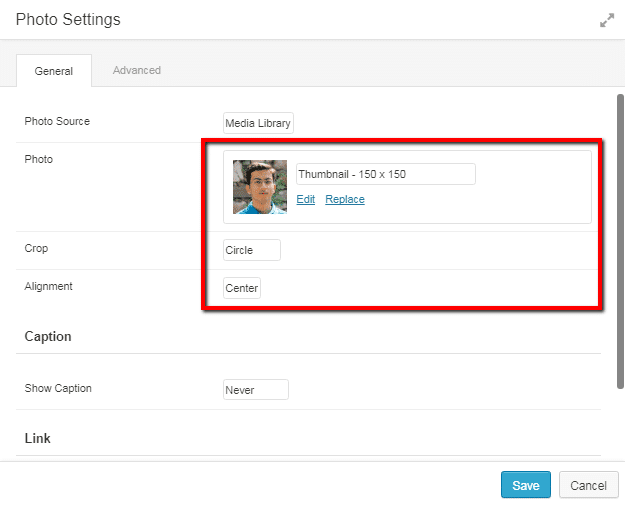This screenshot has height=507, width=625.
Task: Click the Photo Source field label
Action: point(57,122)
